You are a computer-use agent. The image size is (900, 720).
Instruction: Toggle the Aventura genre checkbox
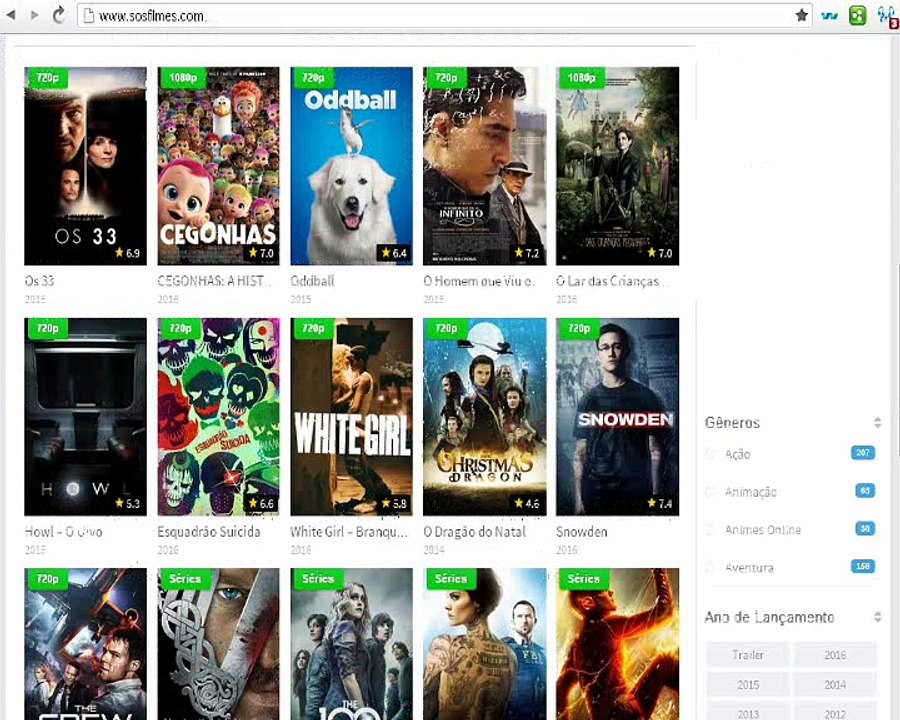click(x=711, y=567)
